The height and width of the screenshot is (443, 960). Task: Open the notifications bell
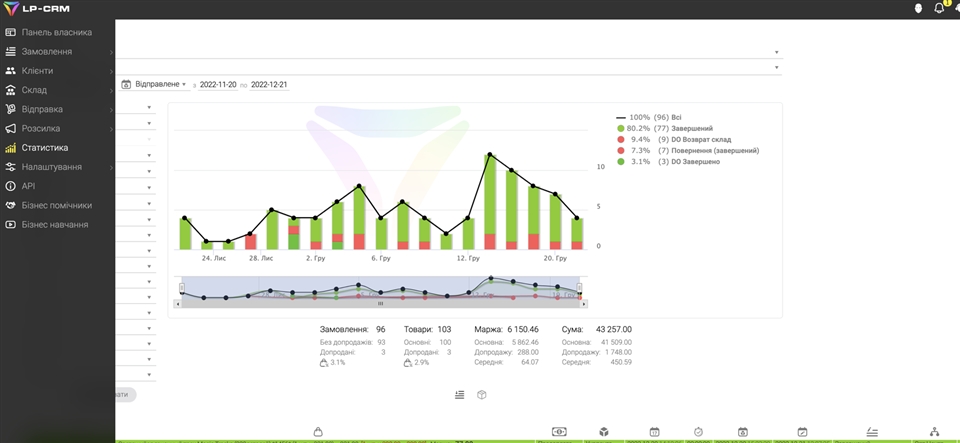tap(939, 9)
